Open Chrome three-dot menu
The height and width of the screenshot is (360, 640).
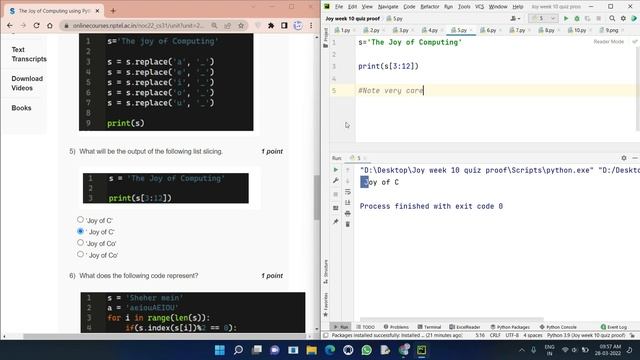311,25
